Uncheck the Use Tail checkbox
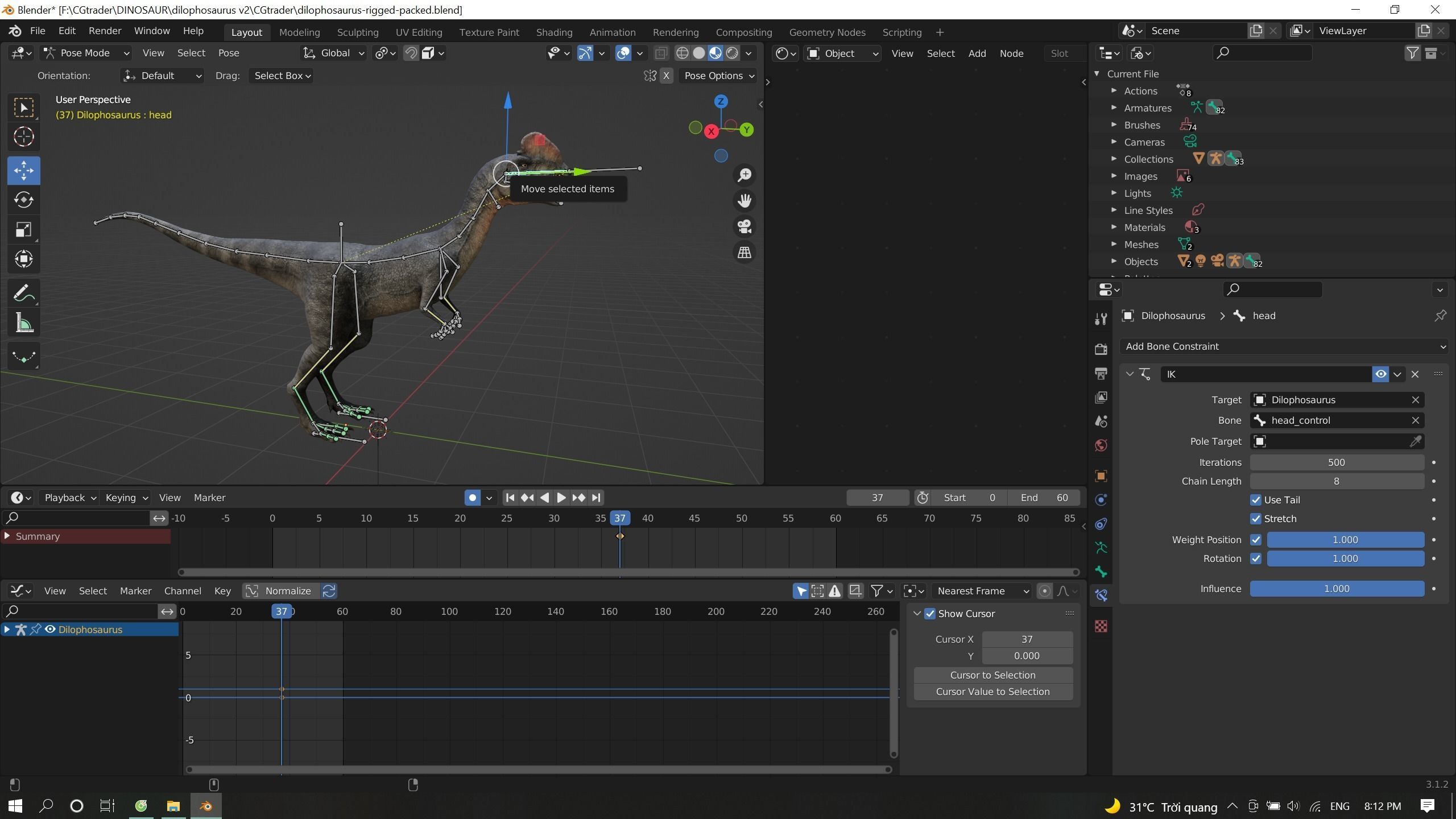The height and width of the screenshot is (819, 1456). tap(1256, 500)
